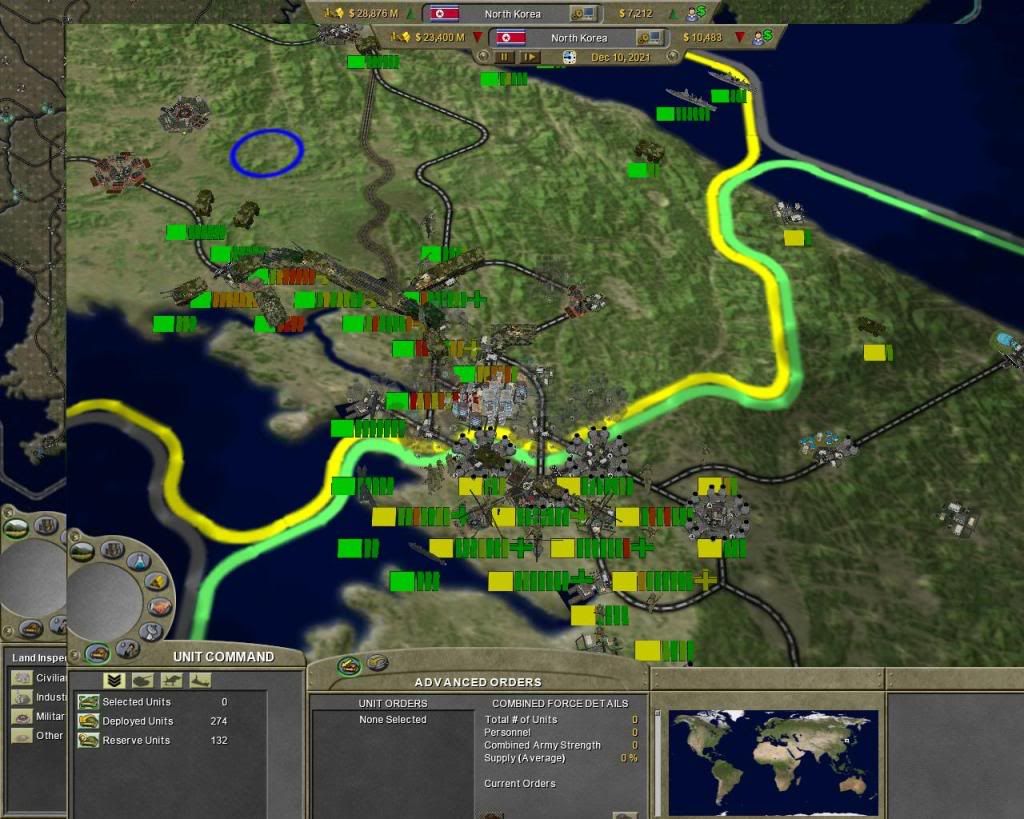Viewport: 1024px width, 819px height.
Task: Click the North Korea name in the front bar
Action: [579, 38]
